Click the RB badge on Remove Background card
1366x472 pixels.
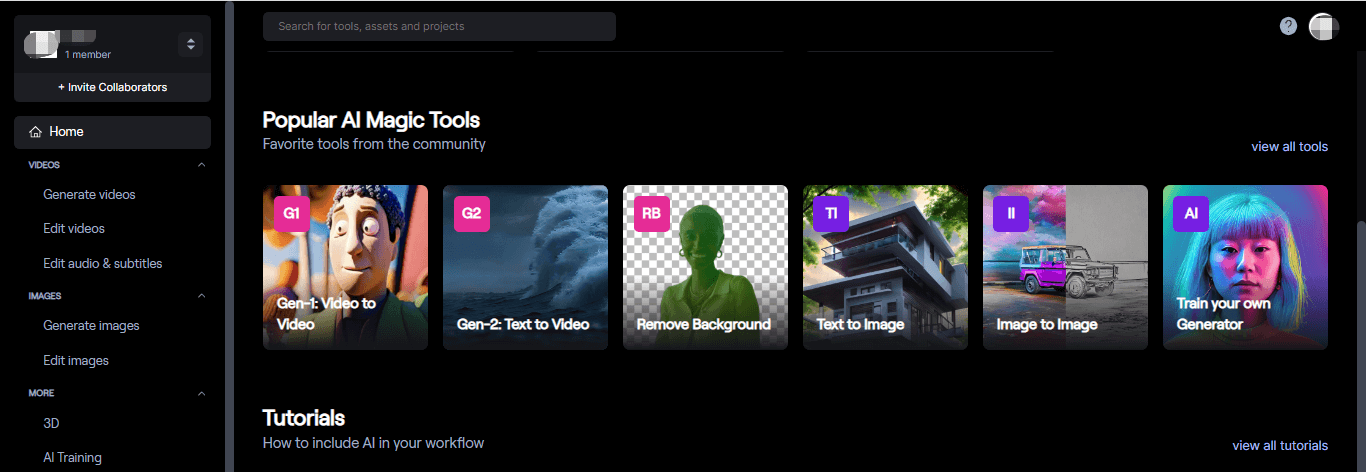click(652, 214)
